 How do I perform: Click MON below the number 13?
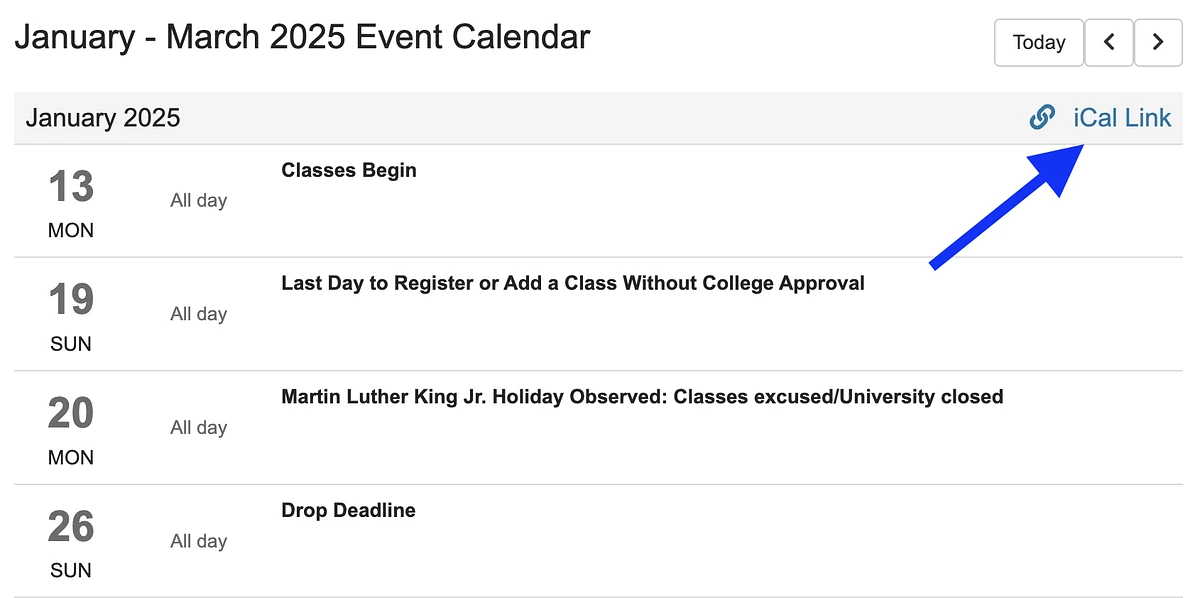[x=70, y=230]
